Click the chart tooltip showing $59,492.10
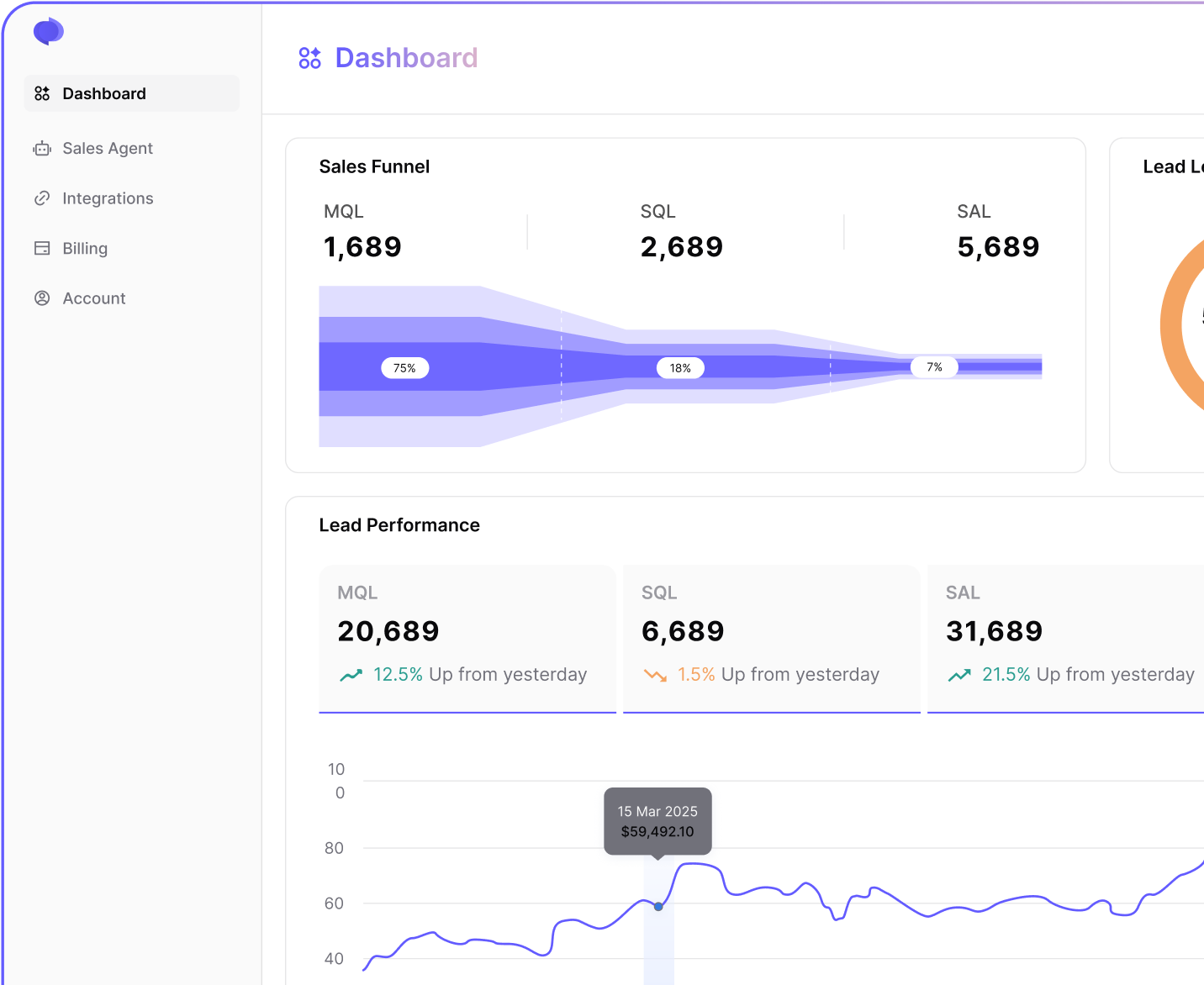Screen dimensions: 1204x985 [658, 822]
